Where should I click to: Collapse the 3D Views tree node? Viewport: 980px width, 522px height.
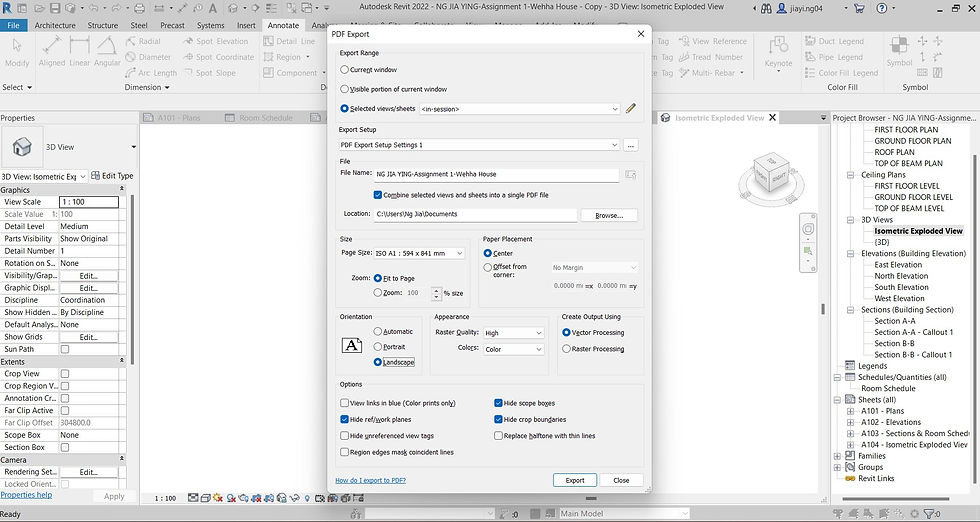pos(850,220)
